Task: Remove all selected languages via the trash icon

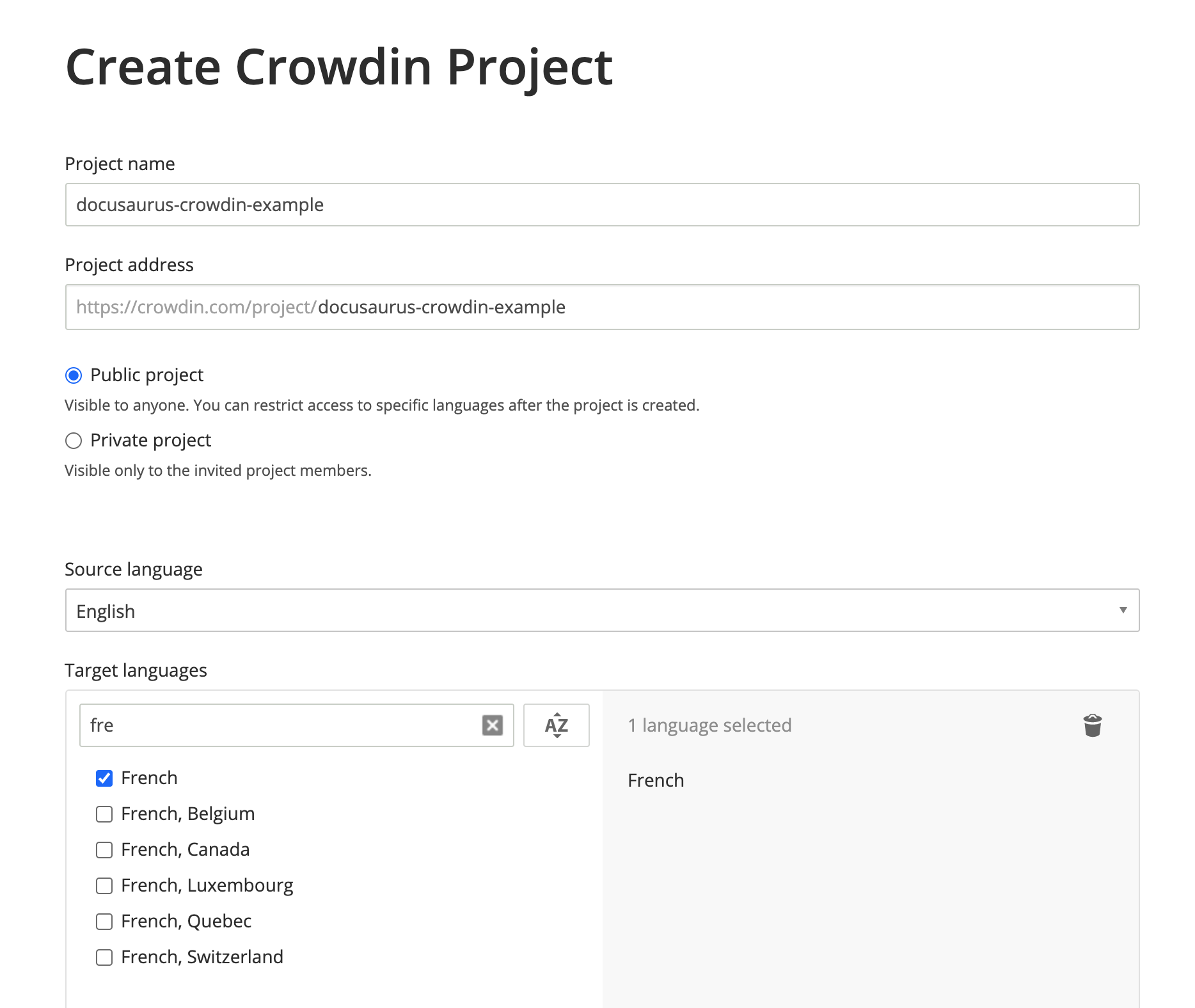Action: pos(1092,725)
